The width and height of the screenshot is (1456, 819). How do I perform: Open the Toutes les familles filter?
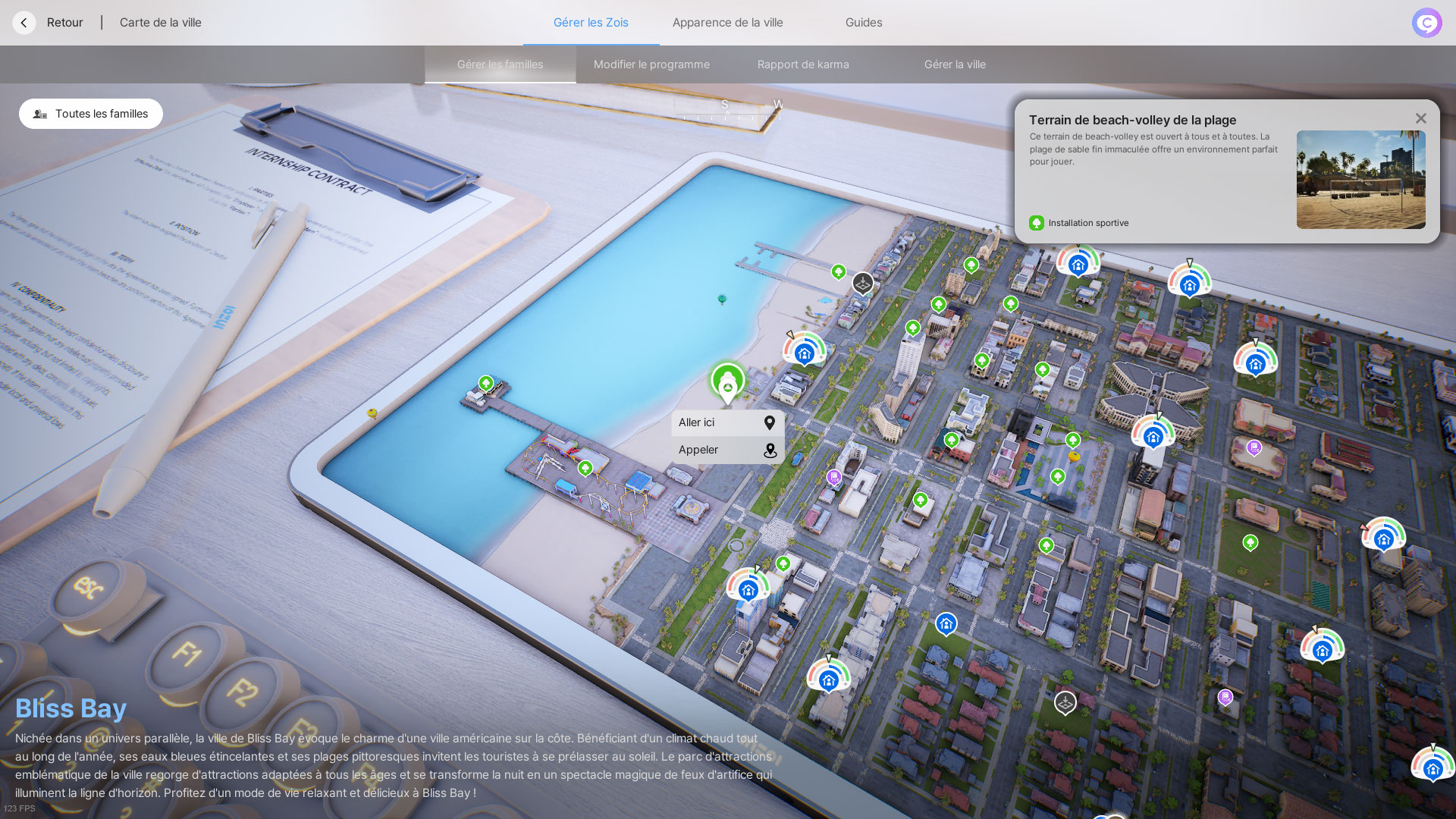[91, 114]
